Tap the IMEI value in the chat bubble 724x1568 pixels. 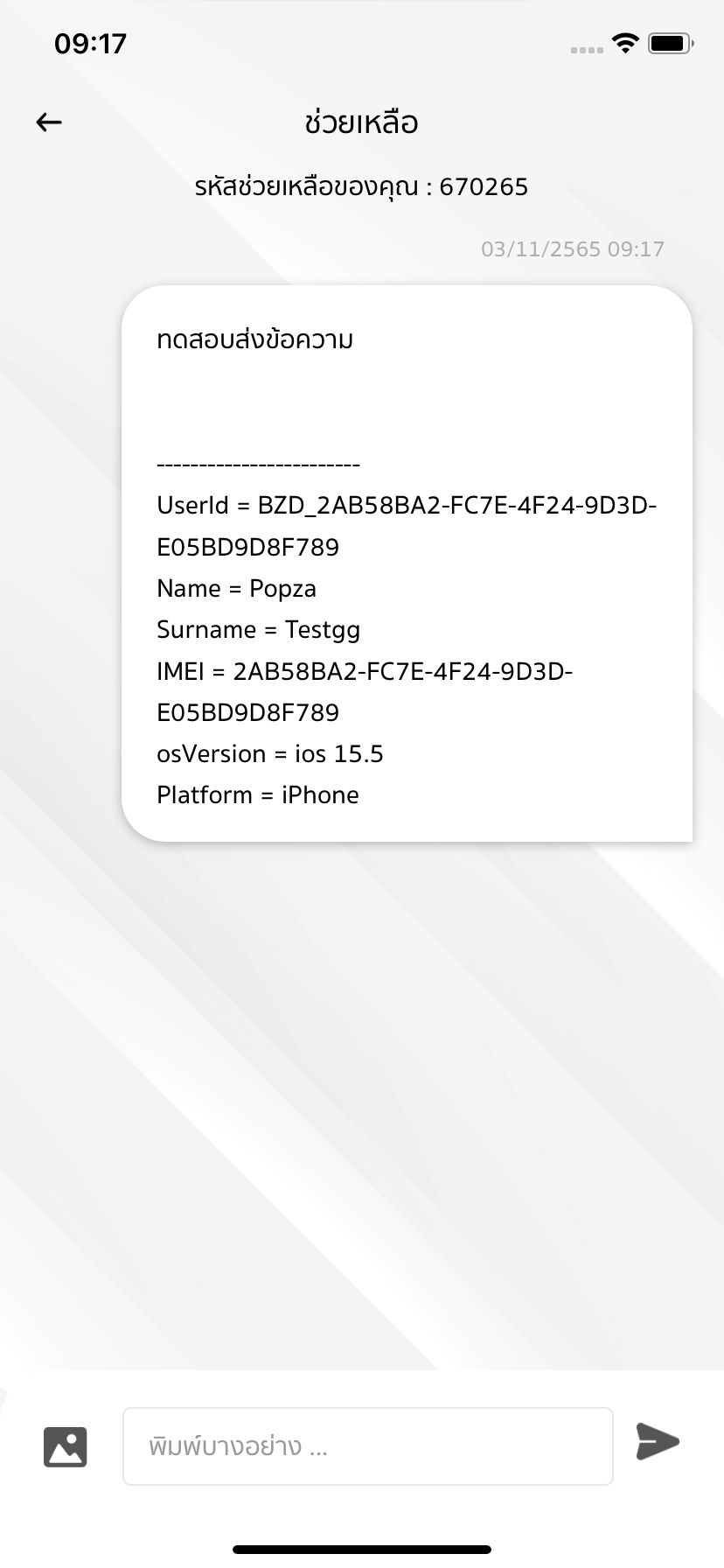pyautogui.click(x=363, y=671)
